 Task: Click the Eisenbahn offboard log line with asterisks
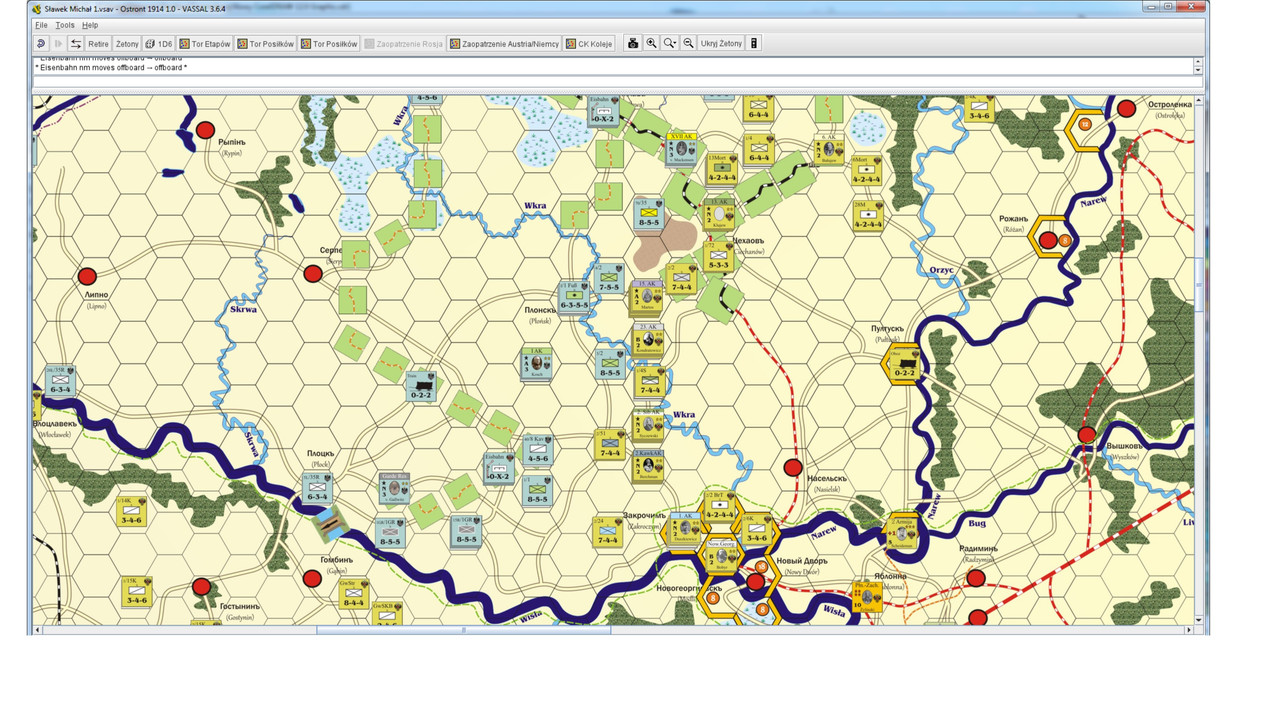[x=112, y=68]
